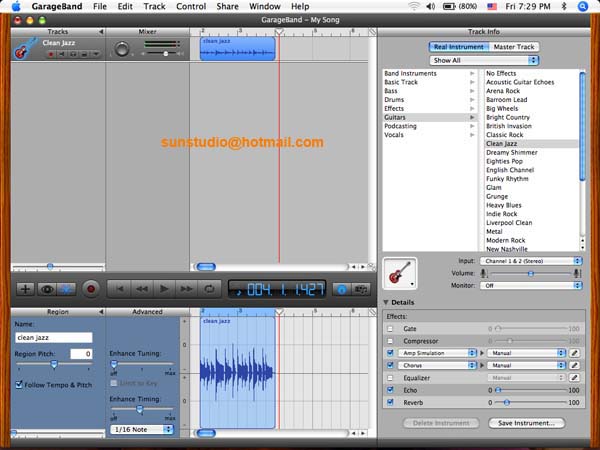This screenshot has height=450, width=600.
Task: Open the 1/16 Note timing dropdown
Action: [142, 429]
